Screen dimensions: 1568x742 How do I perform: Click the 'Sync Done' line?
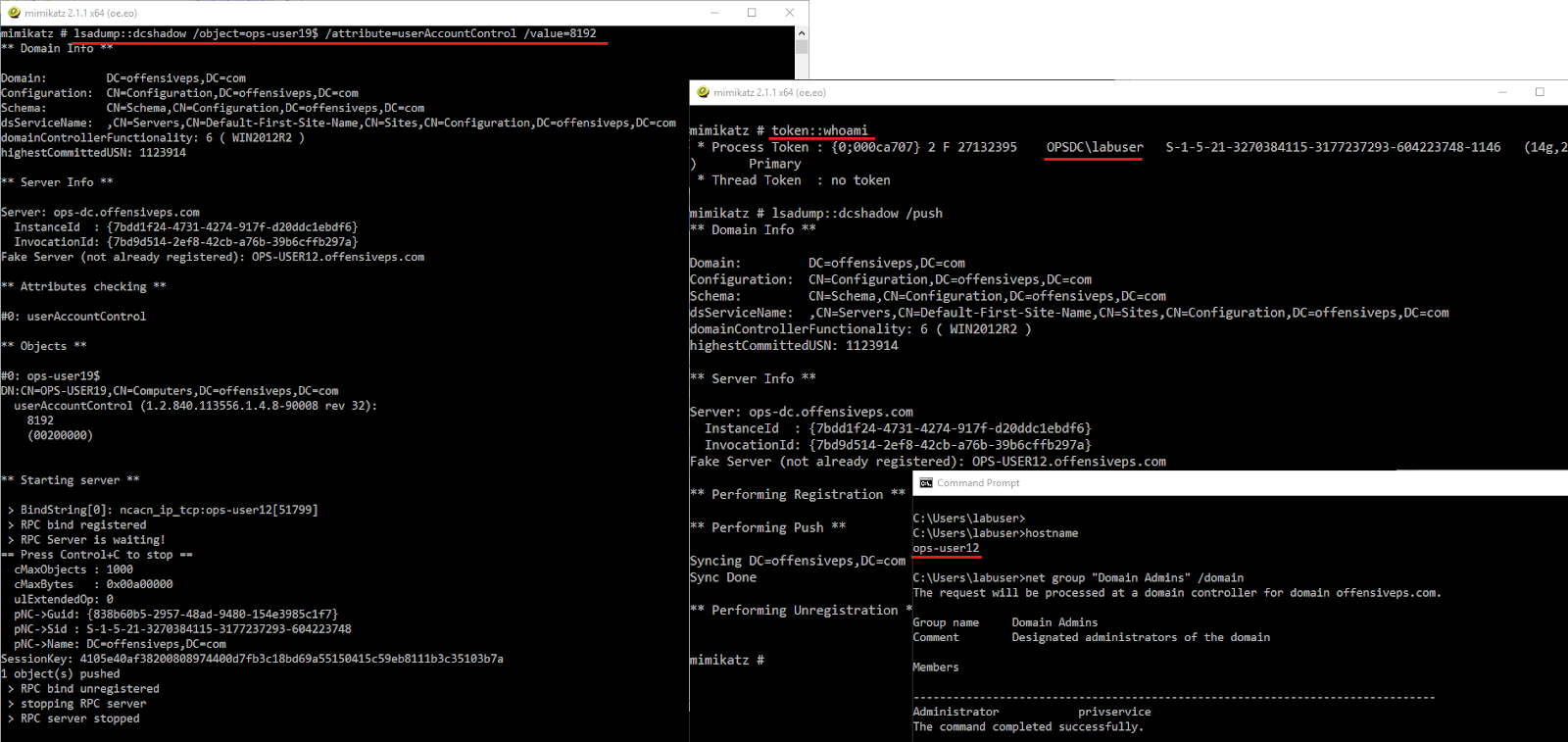pos(723,577)
